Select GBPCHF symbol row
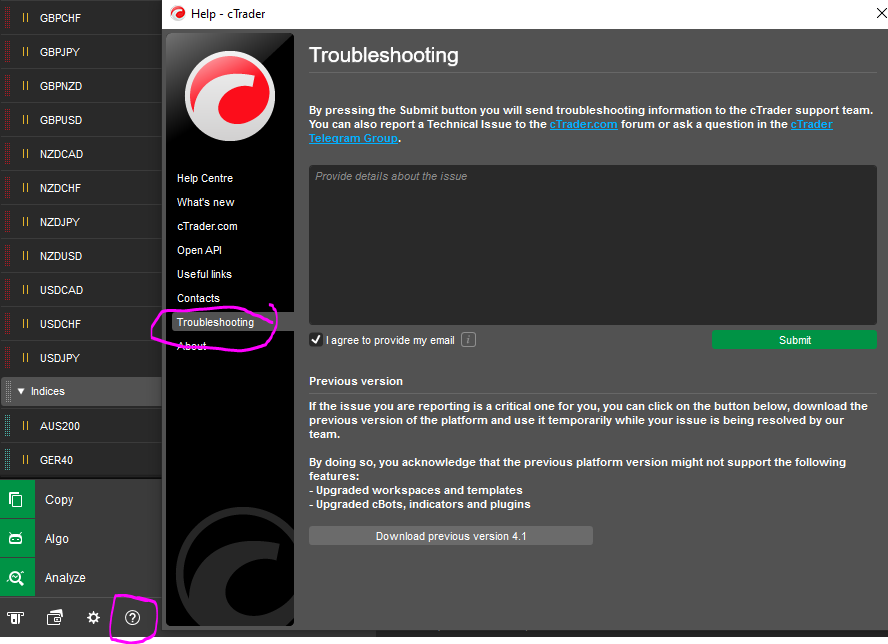The image size is (888, 644). pos(81,18)
